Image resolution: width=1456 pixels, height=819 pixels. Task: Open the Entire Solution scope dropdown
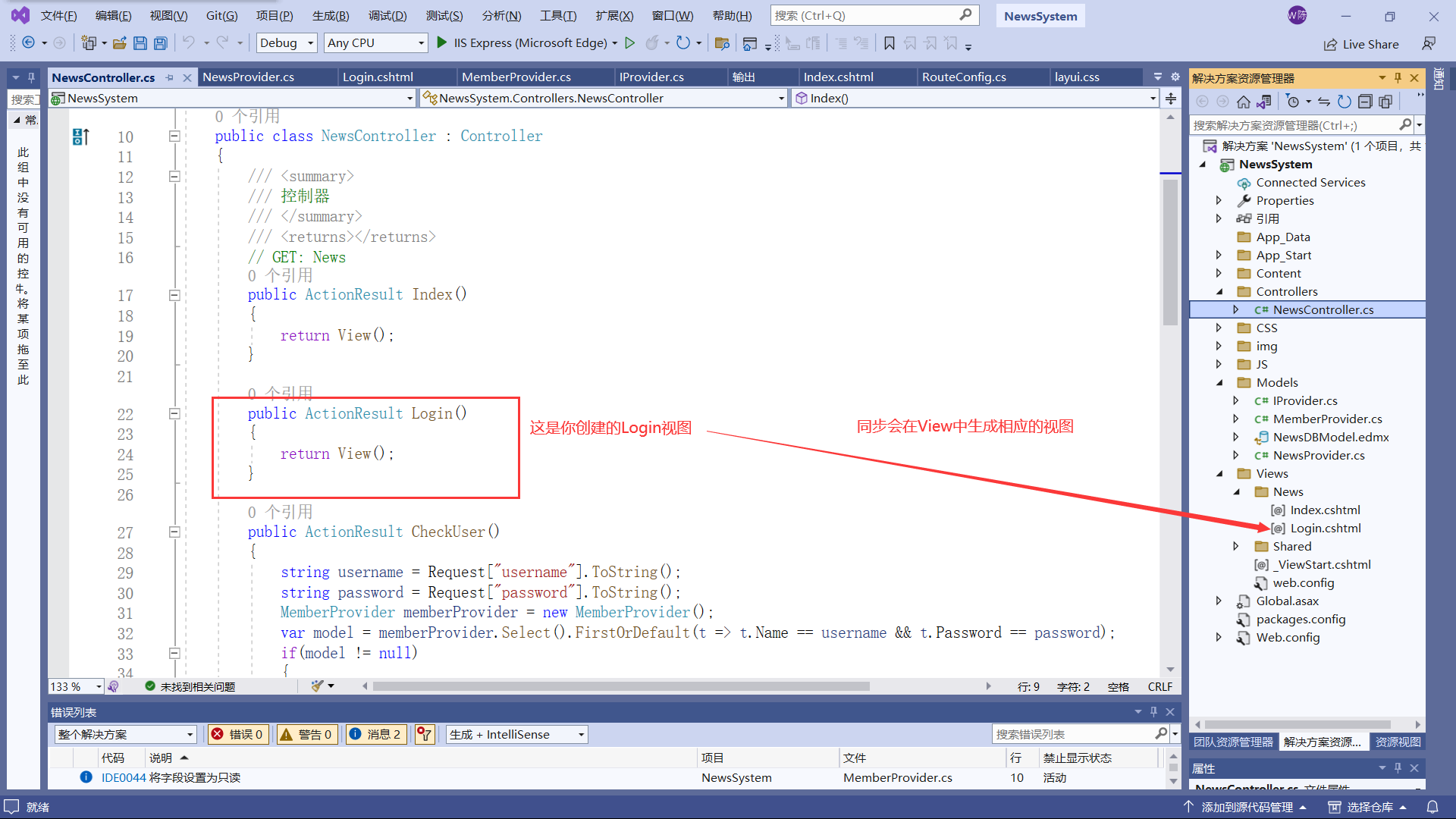(x=125, y=734)
